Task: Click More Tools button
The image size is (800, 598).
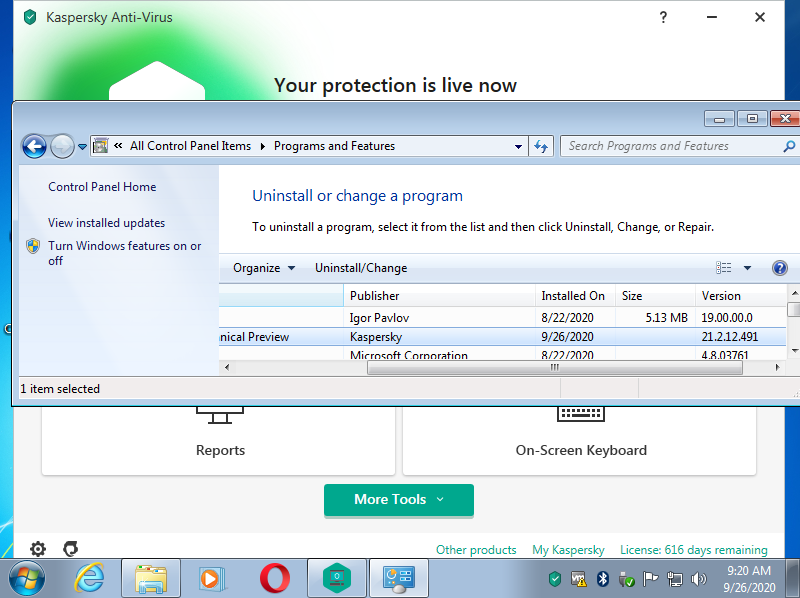Action: tap(398, 500)
